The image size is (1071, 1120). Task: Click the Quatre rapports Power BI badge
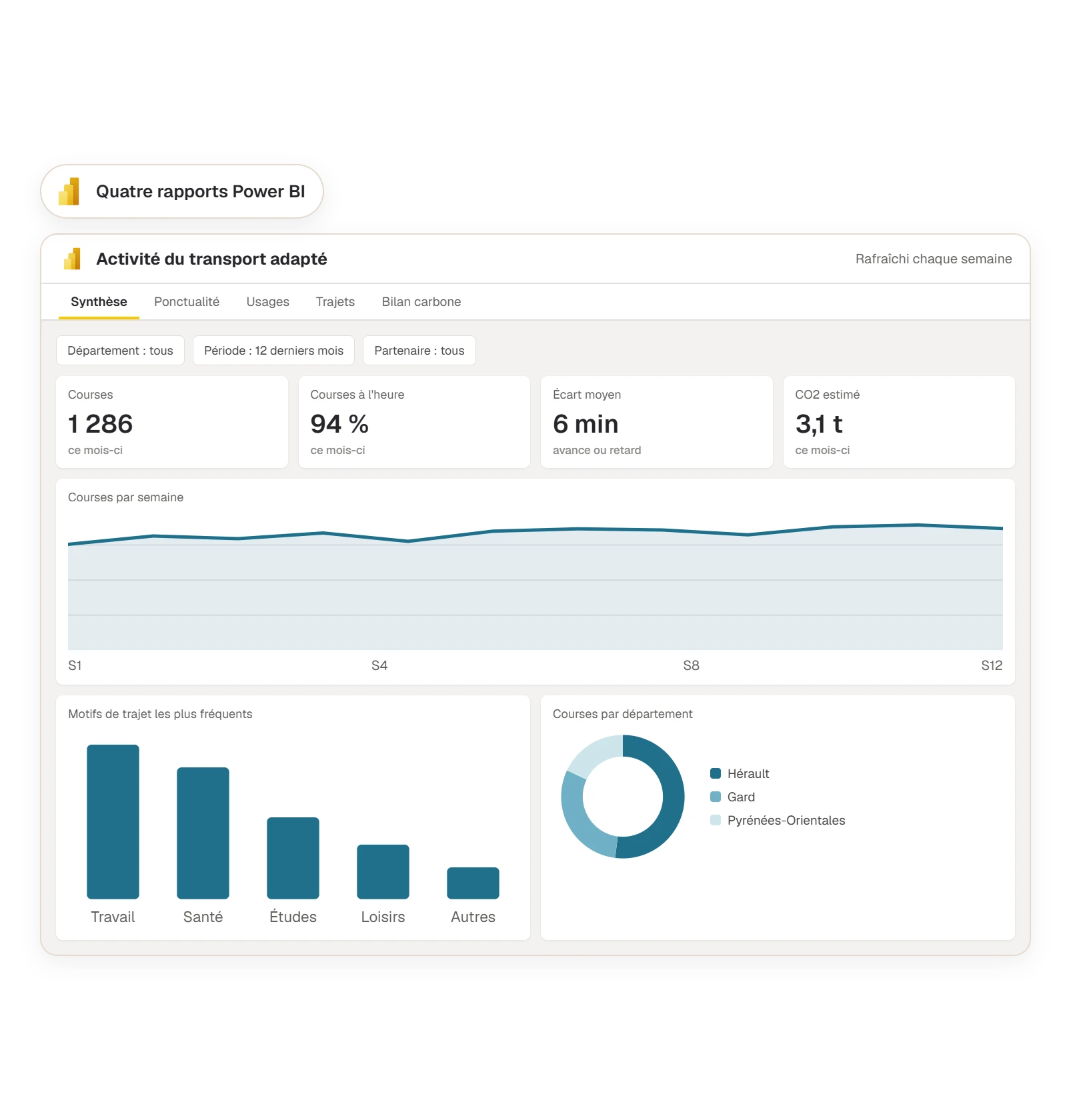[182, 191]
